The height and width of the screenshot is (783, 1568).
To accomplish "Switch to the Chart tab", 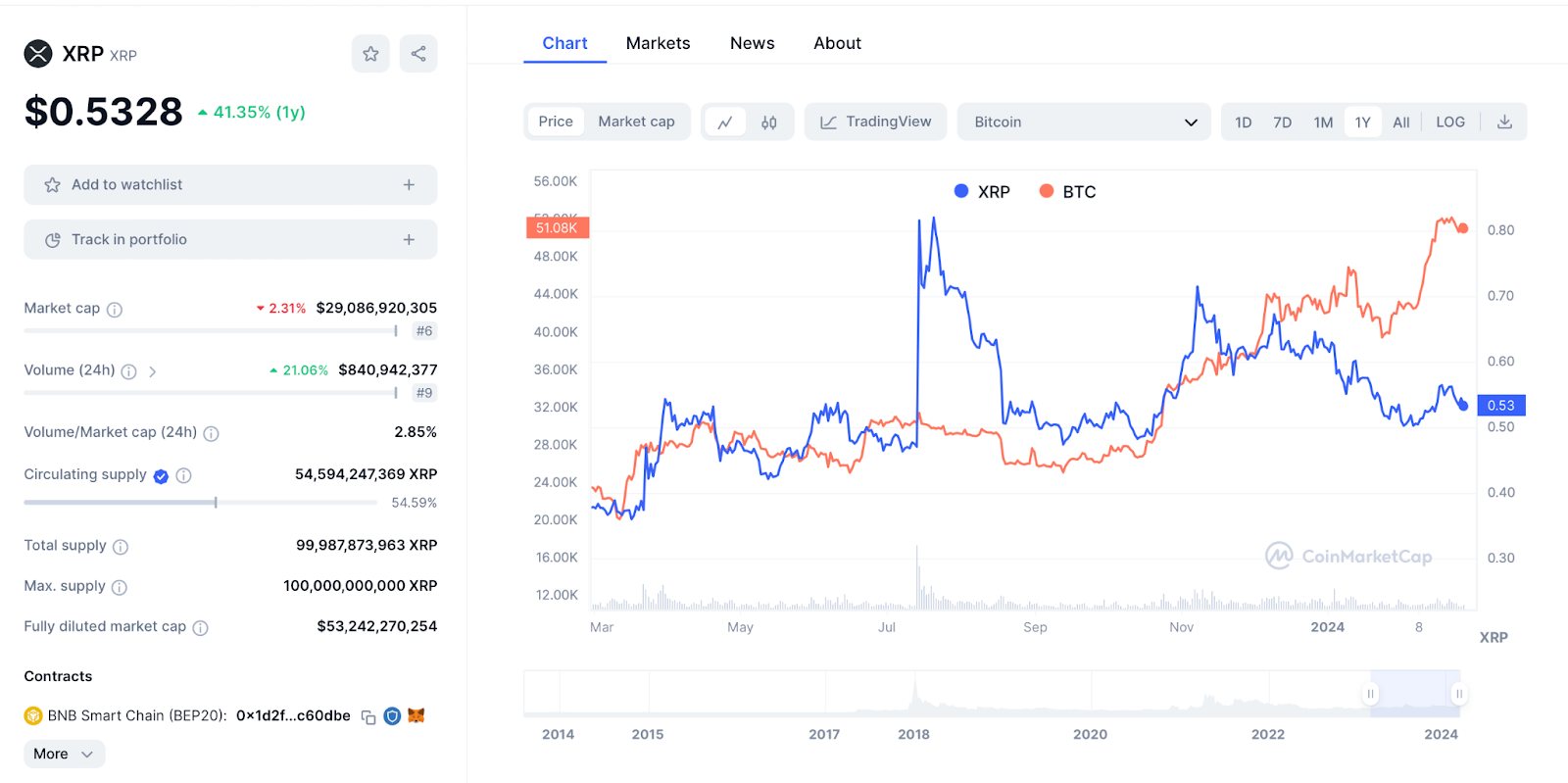I will pyautogui.click(x=564, y=43).
